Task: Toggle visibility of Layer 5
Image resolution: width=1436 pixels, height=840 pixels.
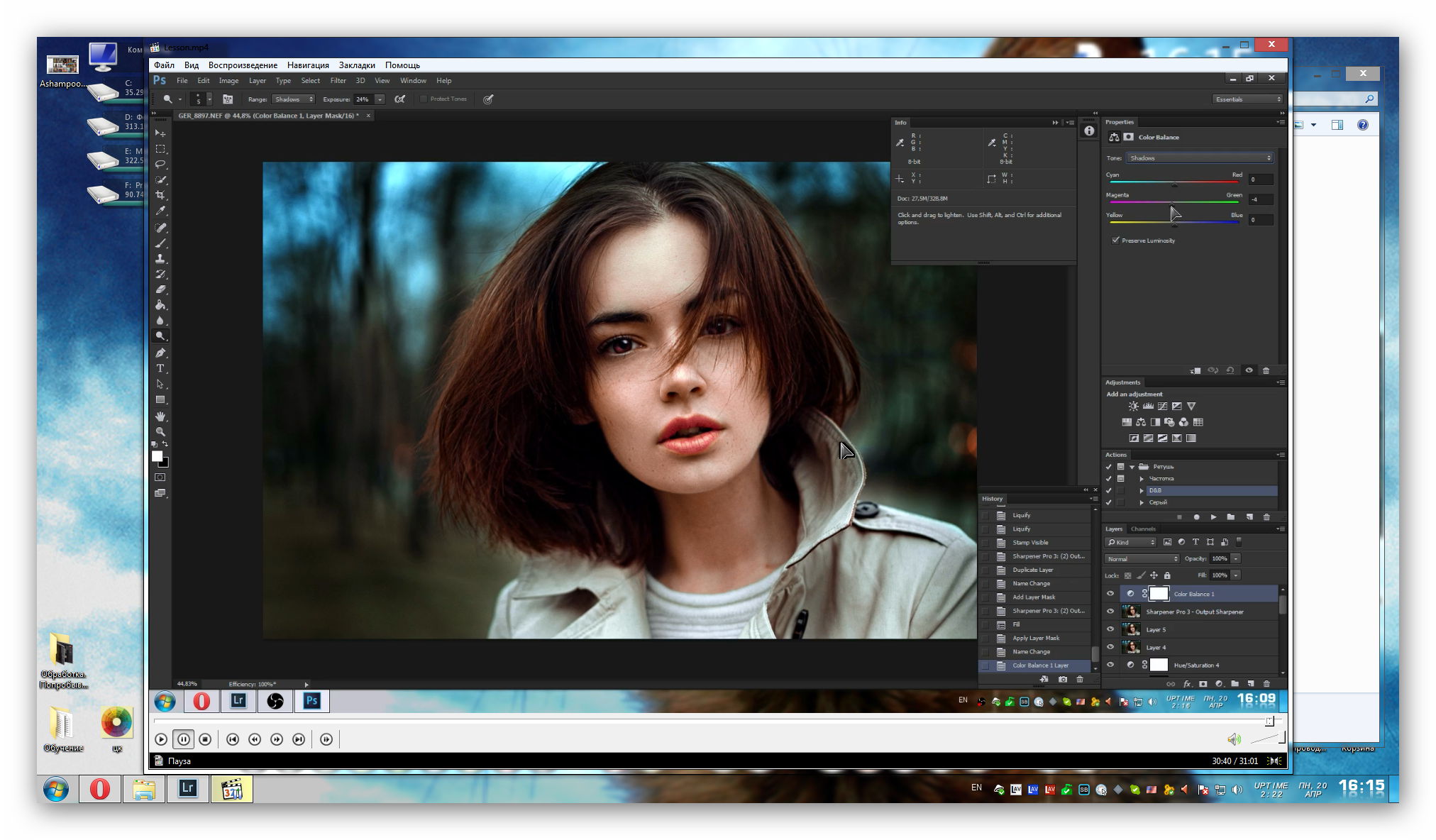Action: tap(1110, 629)
